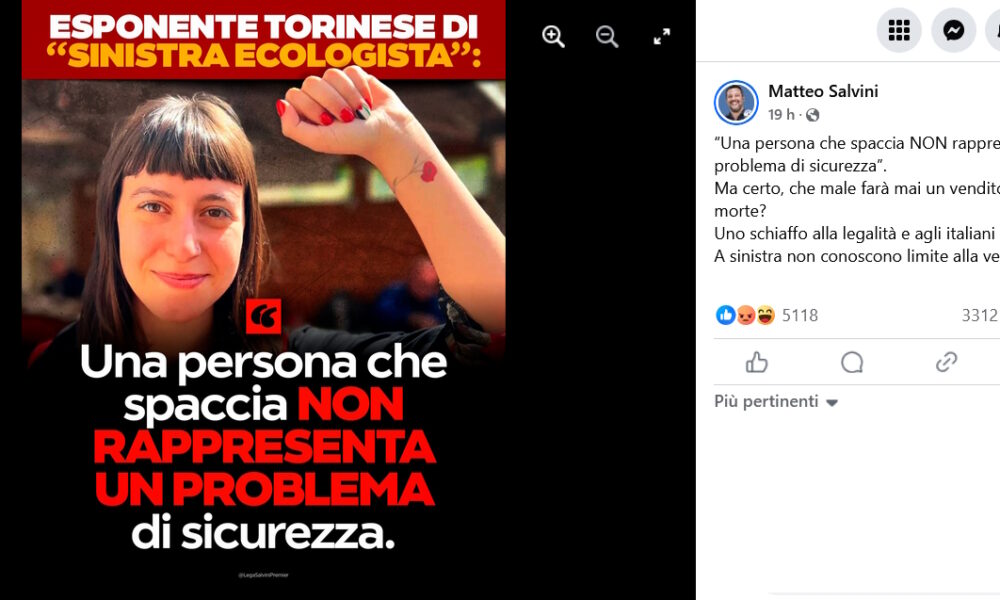
Task: View the 5118 reactions list
Action: click(x=800, y=315)
